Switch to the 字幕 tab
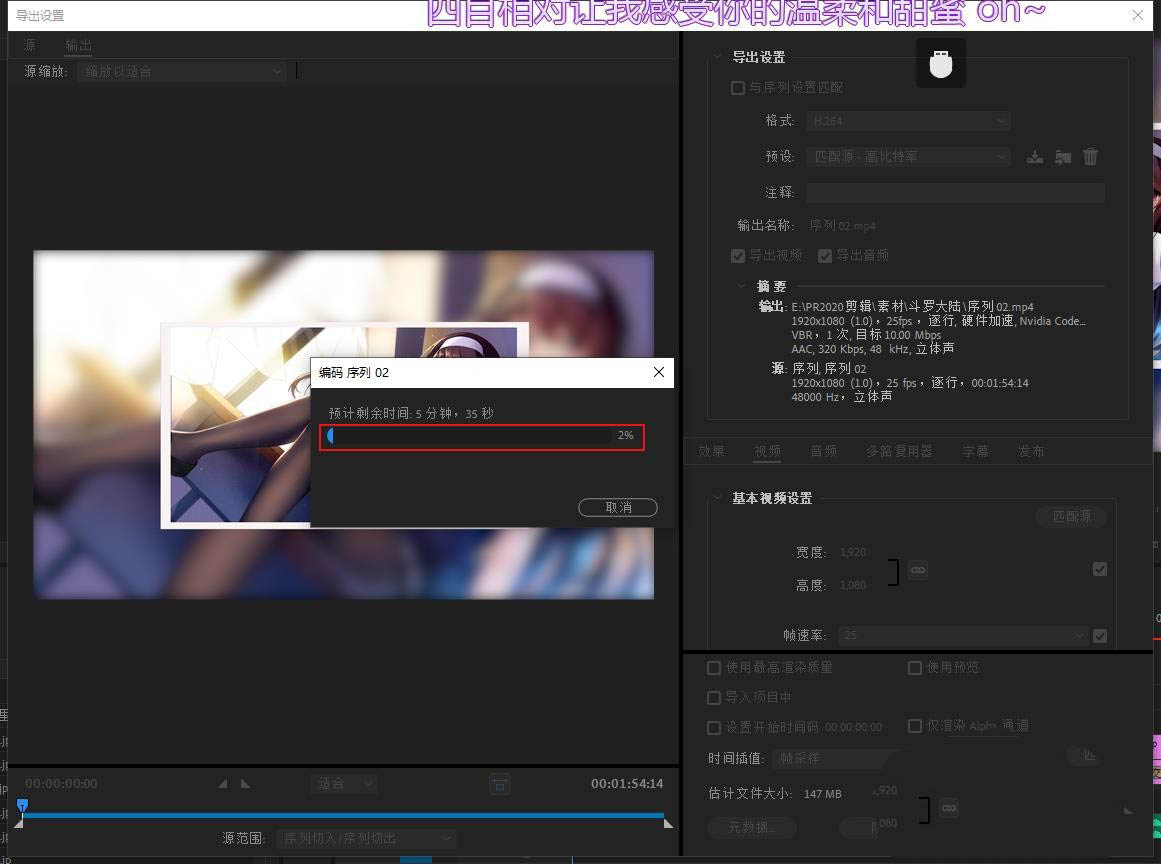Image resolution: width=1161 pixels, height=864 pixels. click(975, 451)
